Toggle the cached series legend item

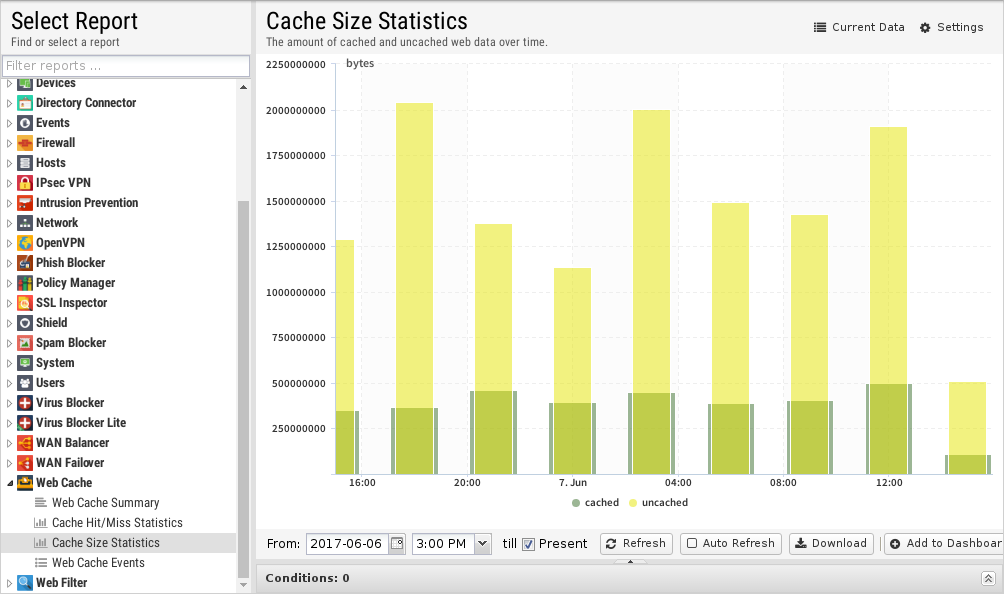point(596,503)
